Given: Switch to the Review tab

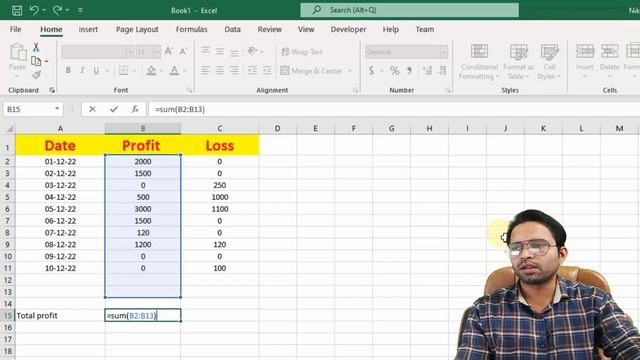Looking at the screenshot, I should [x=269, y=29].
